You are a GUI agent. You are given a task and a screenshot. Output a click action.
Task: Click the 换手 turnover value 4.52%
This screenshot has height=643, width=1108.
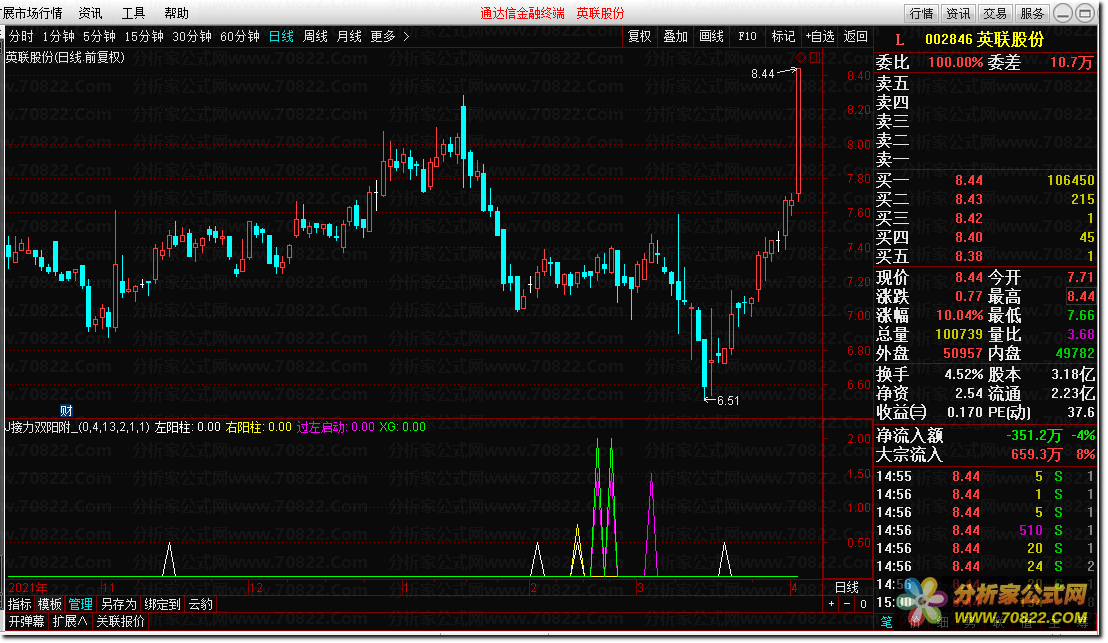pos(964,374)
